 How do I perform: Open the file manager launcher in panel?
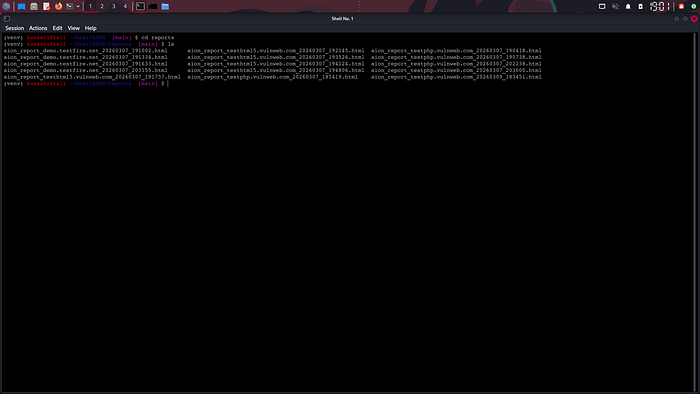(33, 6)
